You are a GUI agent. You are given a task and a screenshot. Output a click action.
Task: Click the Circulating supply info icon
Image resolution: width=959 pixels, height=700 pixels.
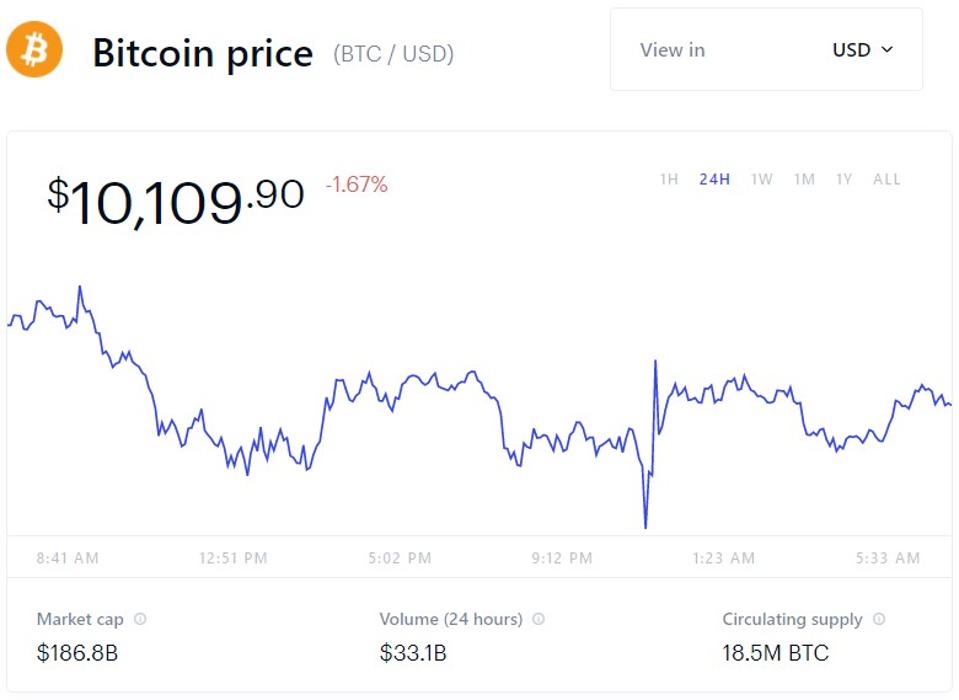coord(877,619)
